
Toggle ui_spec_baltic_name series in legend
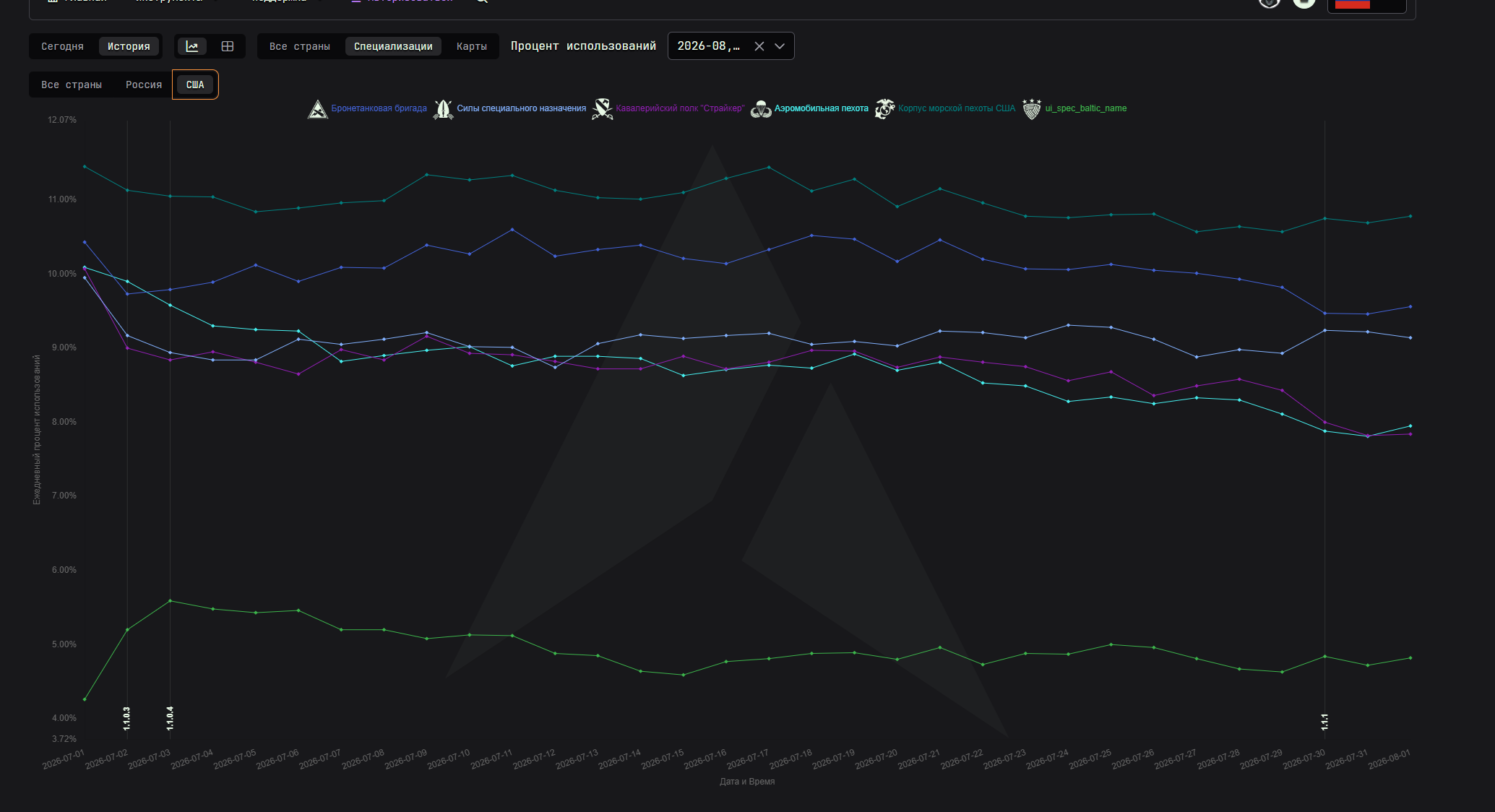point(1086,108)
